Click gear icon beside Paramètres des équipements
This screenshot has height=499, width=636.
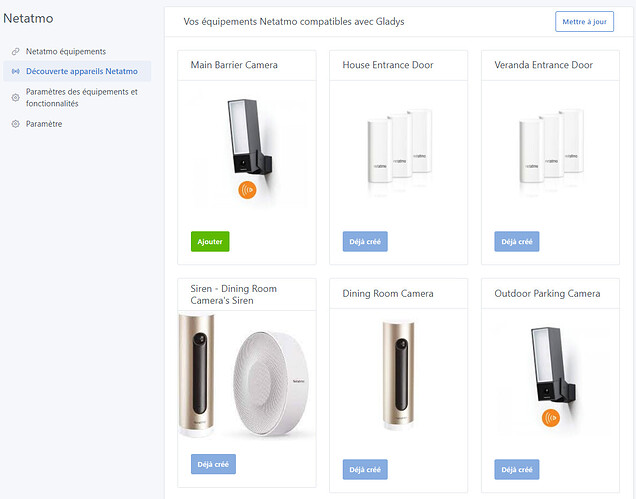tap(15, 97)
